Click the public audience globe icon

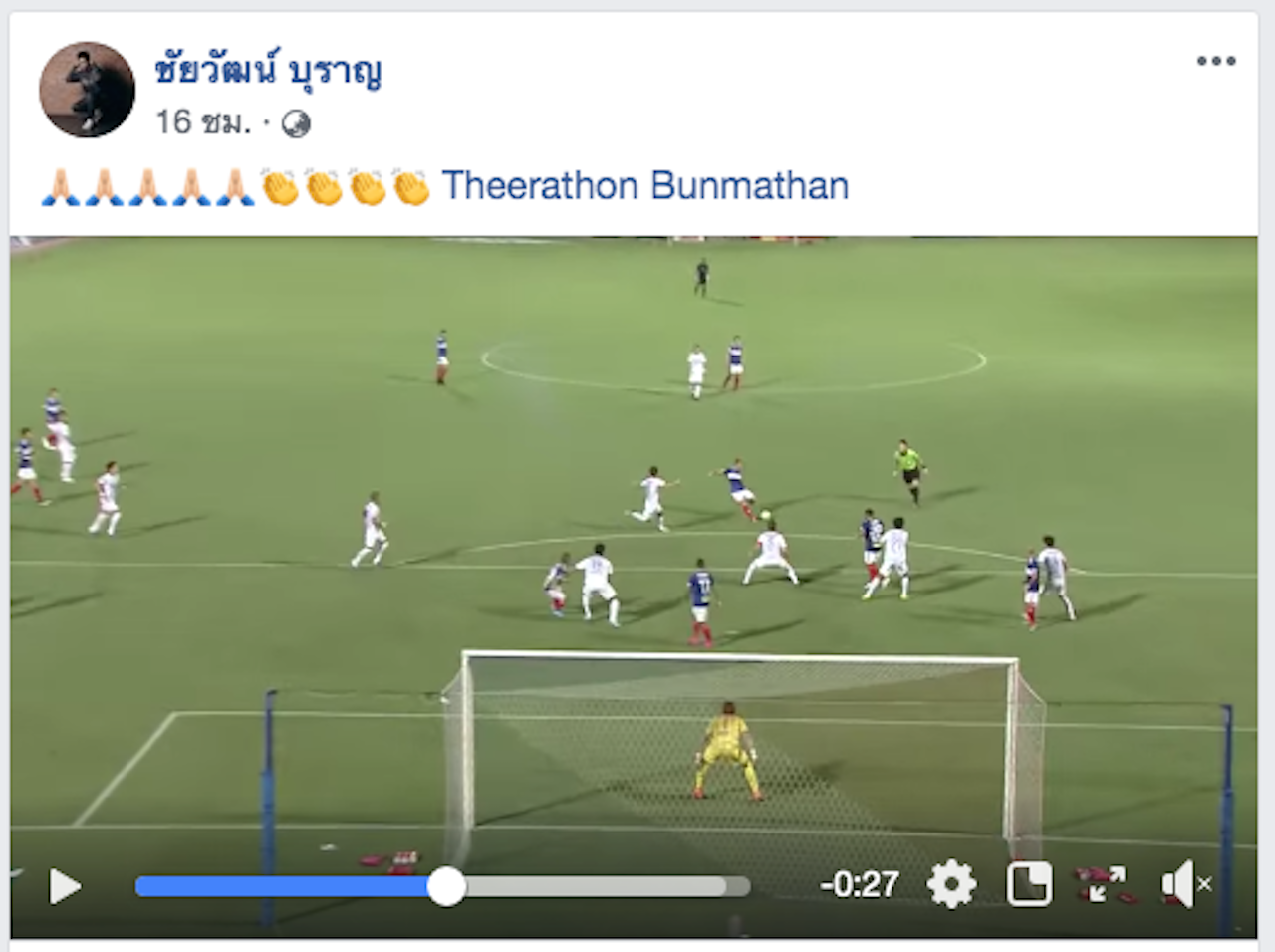tap(296, 123)
